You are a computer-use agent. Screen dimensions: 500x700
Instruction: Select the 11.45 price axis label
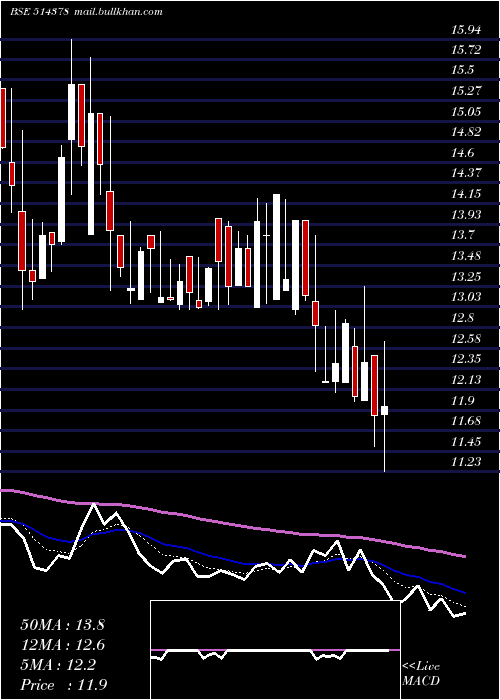pyautogui.click(x=466, y=442)
